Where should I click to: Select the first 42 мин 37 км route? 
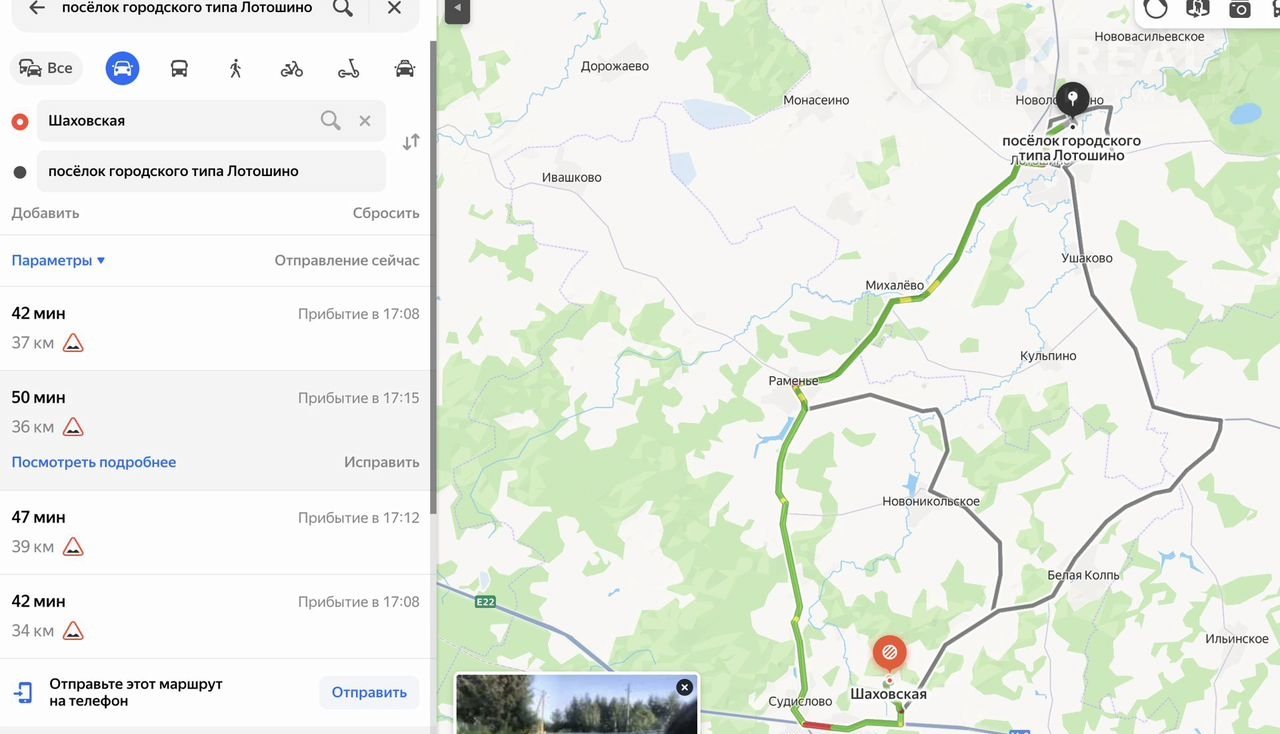tap(215, 329)
